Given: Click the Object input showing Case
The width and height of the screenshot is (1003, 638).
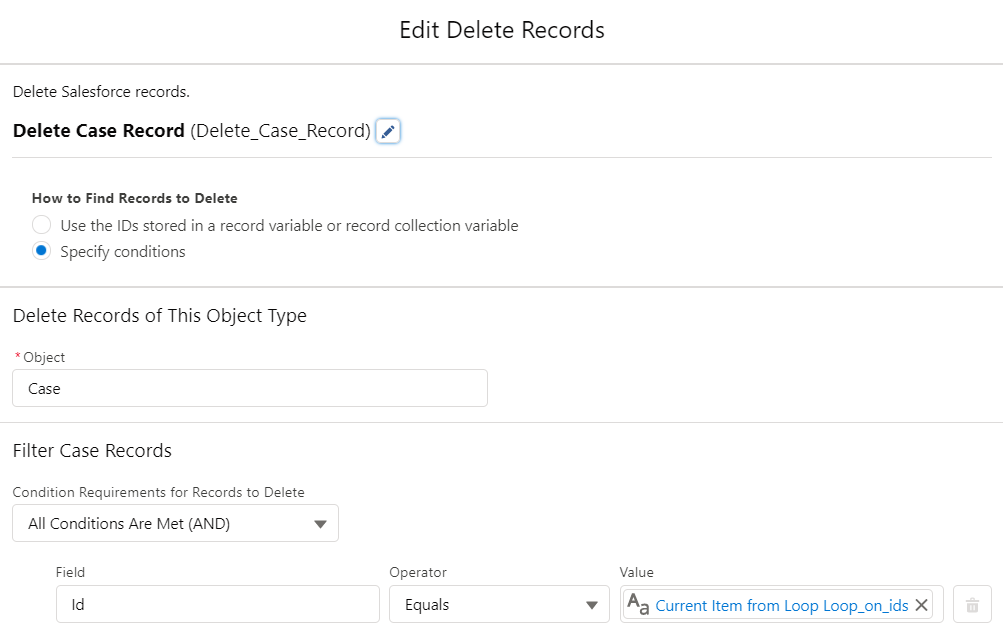Looking at the screenshot, I should 249,388.
